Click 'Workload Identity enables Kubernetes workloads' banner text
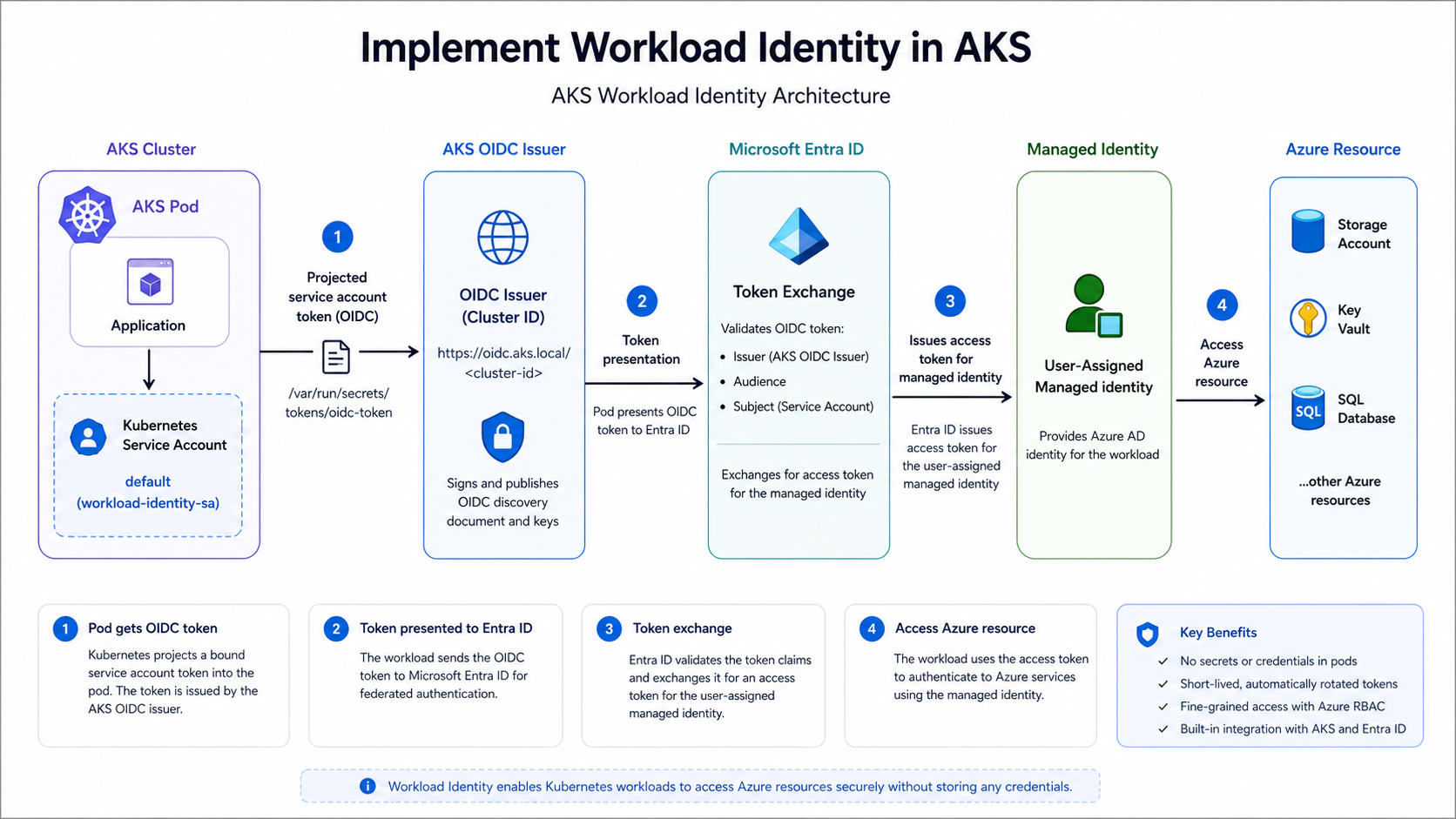The height and width of the screenshot is (819, 1456). (730, 787)
